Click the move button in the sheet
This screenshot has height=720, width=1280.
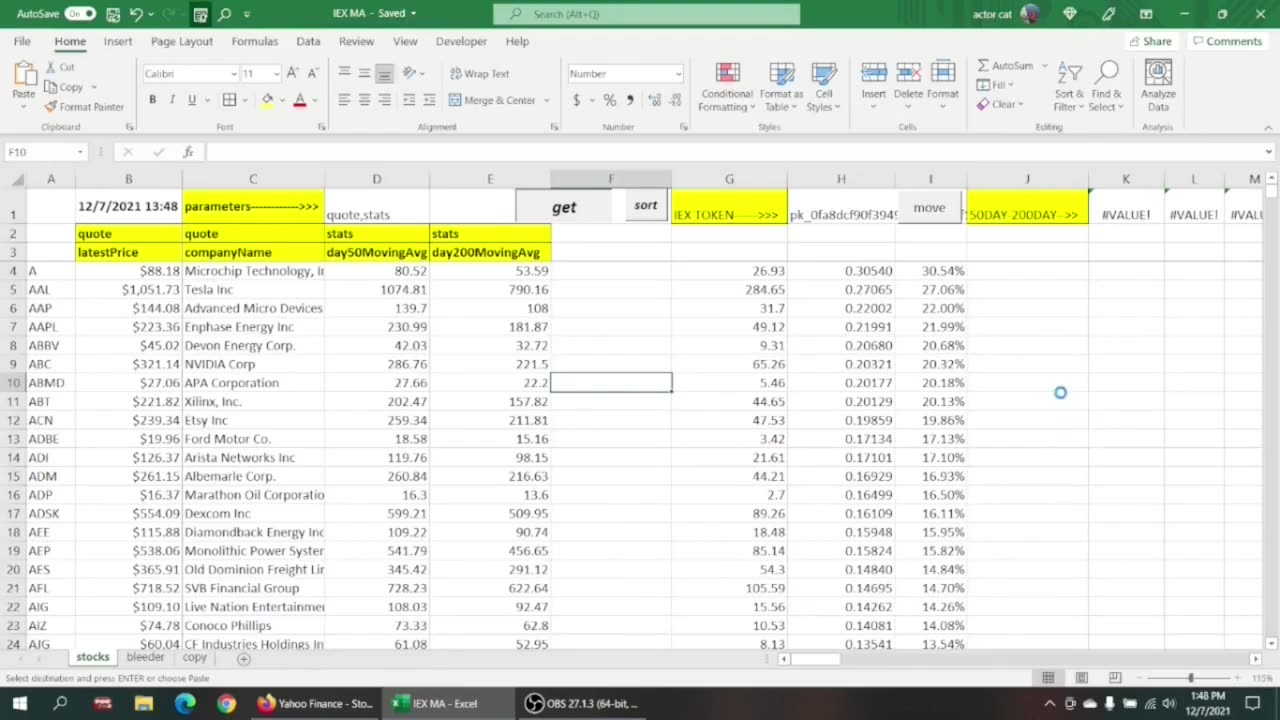click(x=929, y=208)
